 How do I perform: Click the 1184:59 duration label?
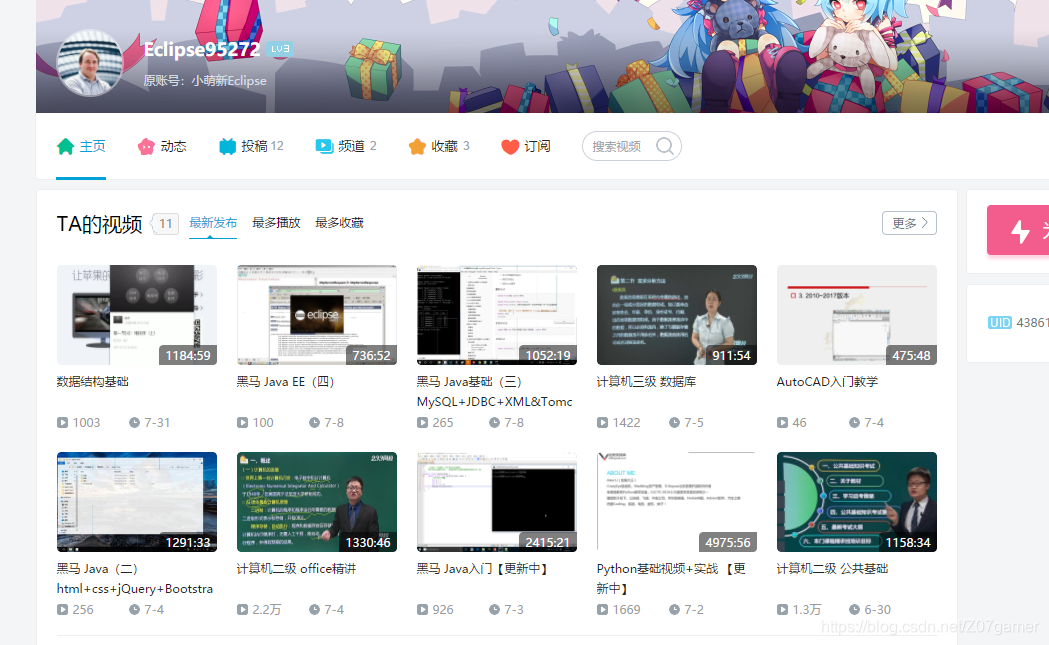click(x=187, y=355)
